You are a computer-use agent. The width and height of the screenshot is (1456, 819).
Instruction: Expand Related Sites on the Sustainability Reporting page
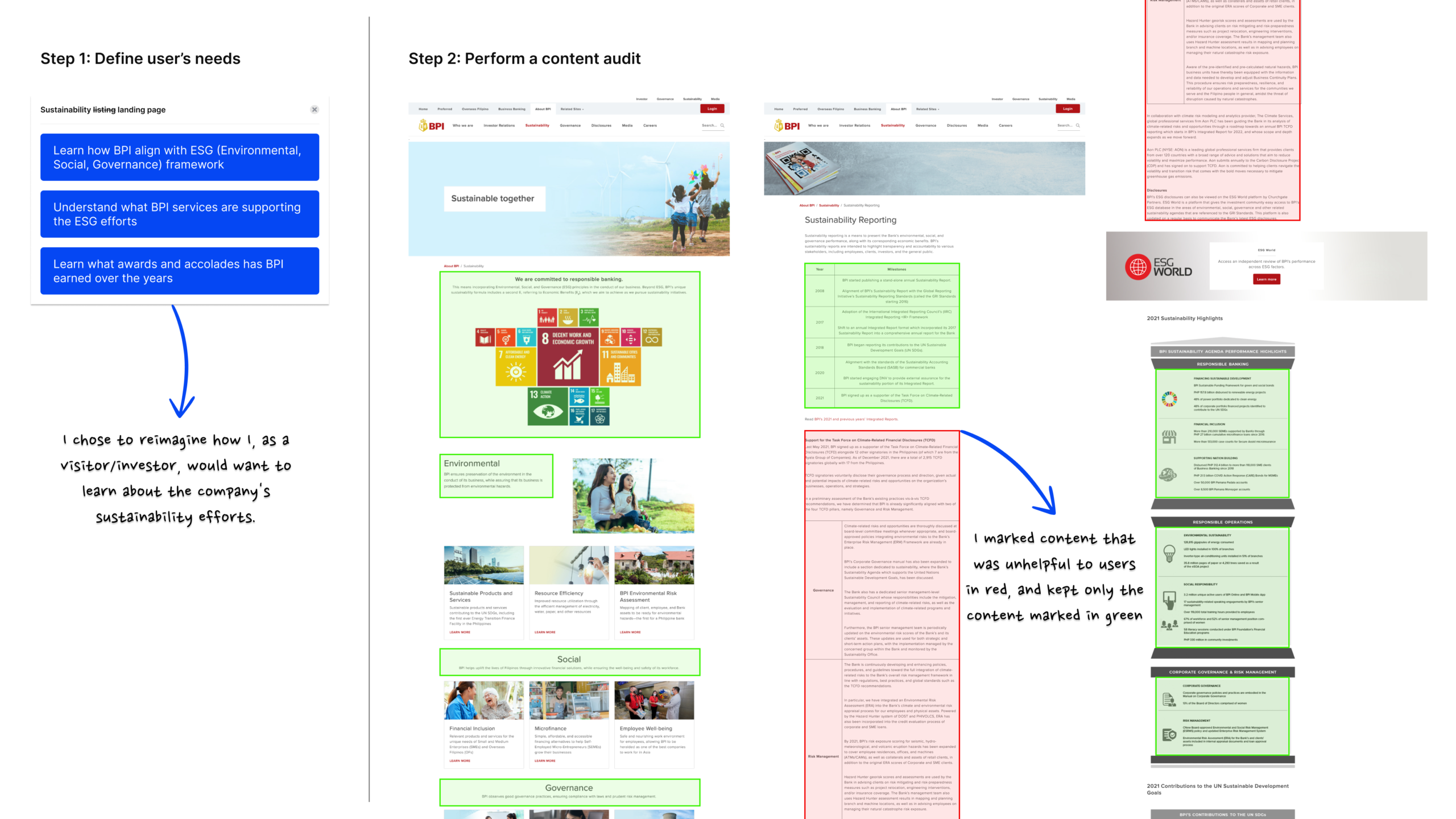[928, 109]
